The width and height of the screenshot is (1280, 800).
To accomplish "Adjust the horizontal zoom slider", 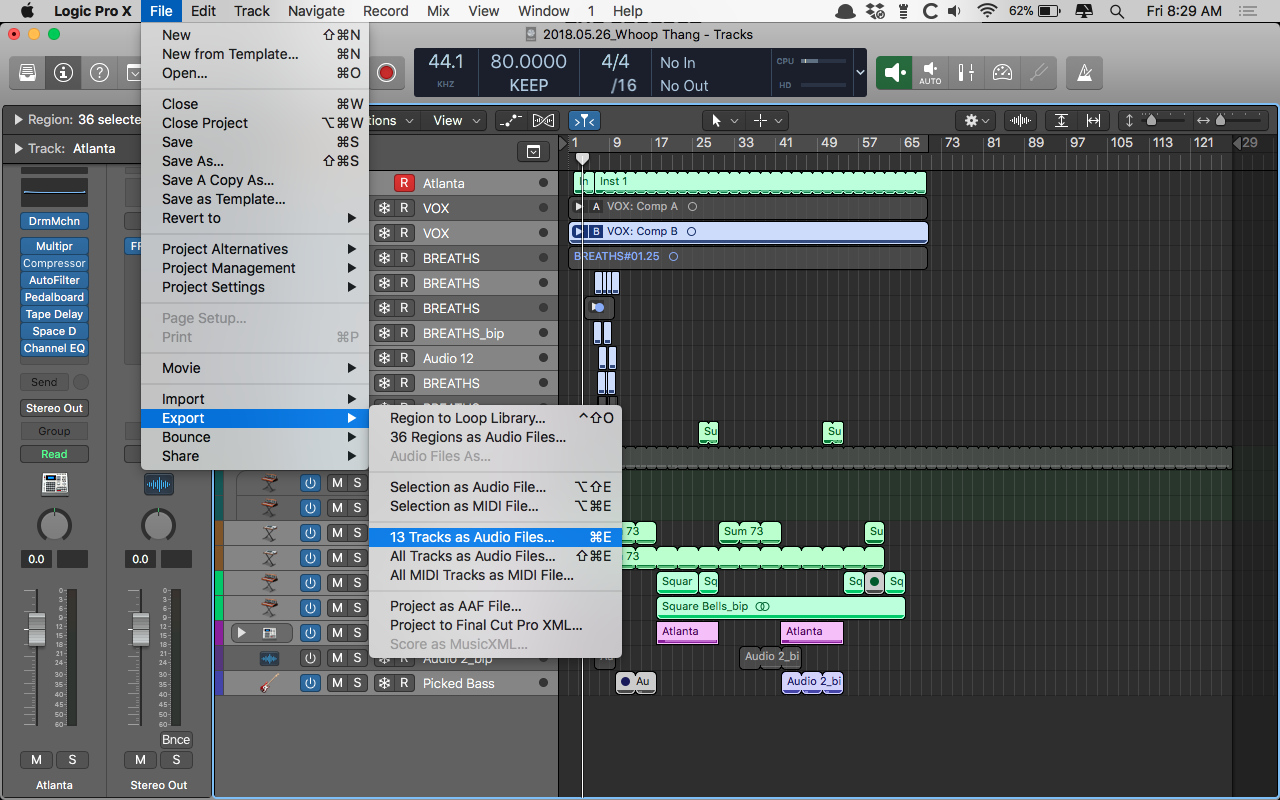I will [x=1220, y=120].
